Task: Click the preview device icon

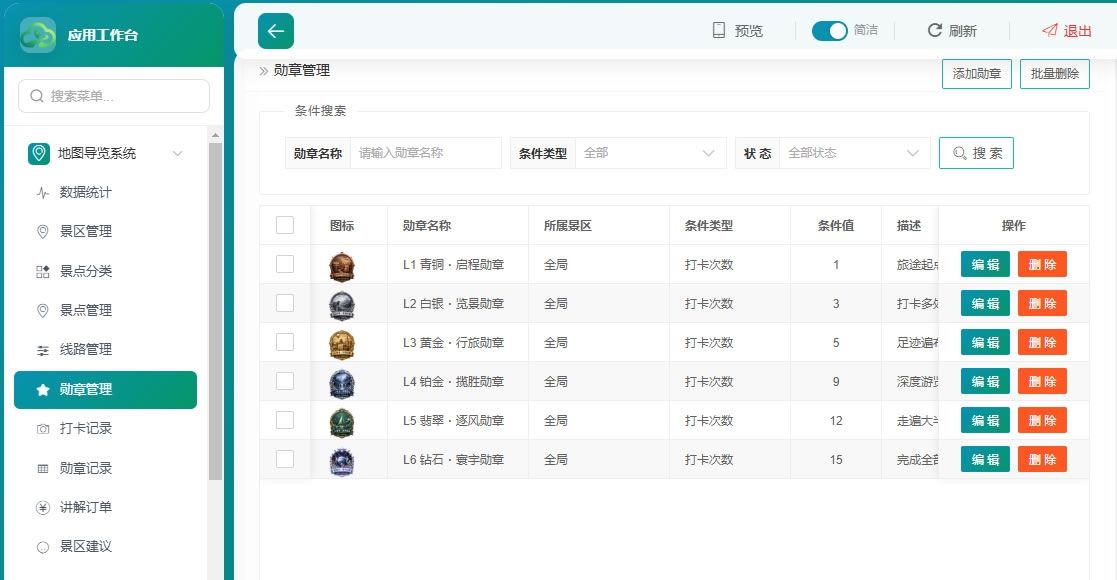Action: pyautogui.click(x=719, y=30)
